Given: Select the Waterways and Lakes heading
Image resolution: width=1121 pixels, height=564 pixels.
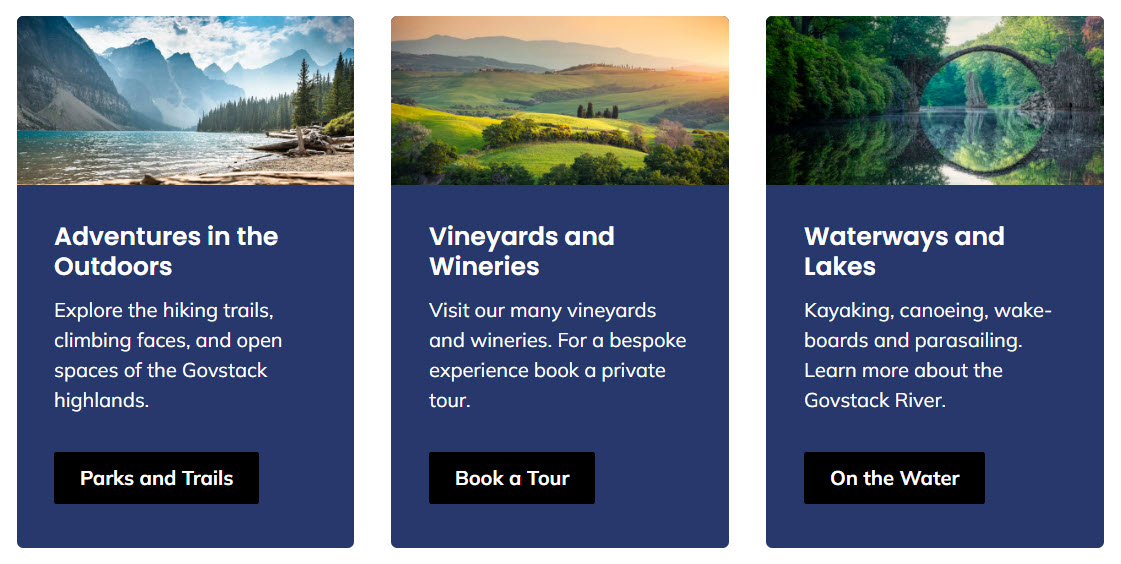Looking at the screenshot, I should (x=904, y=251).
